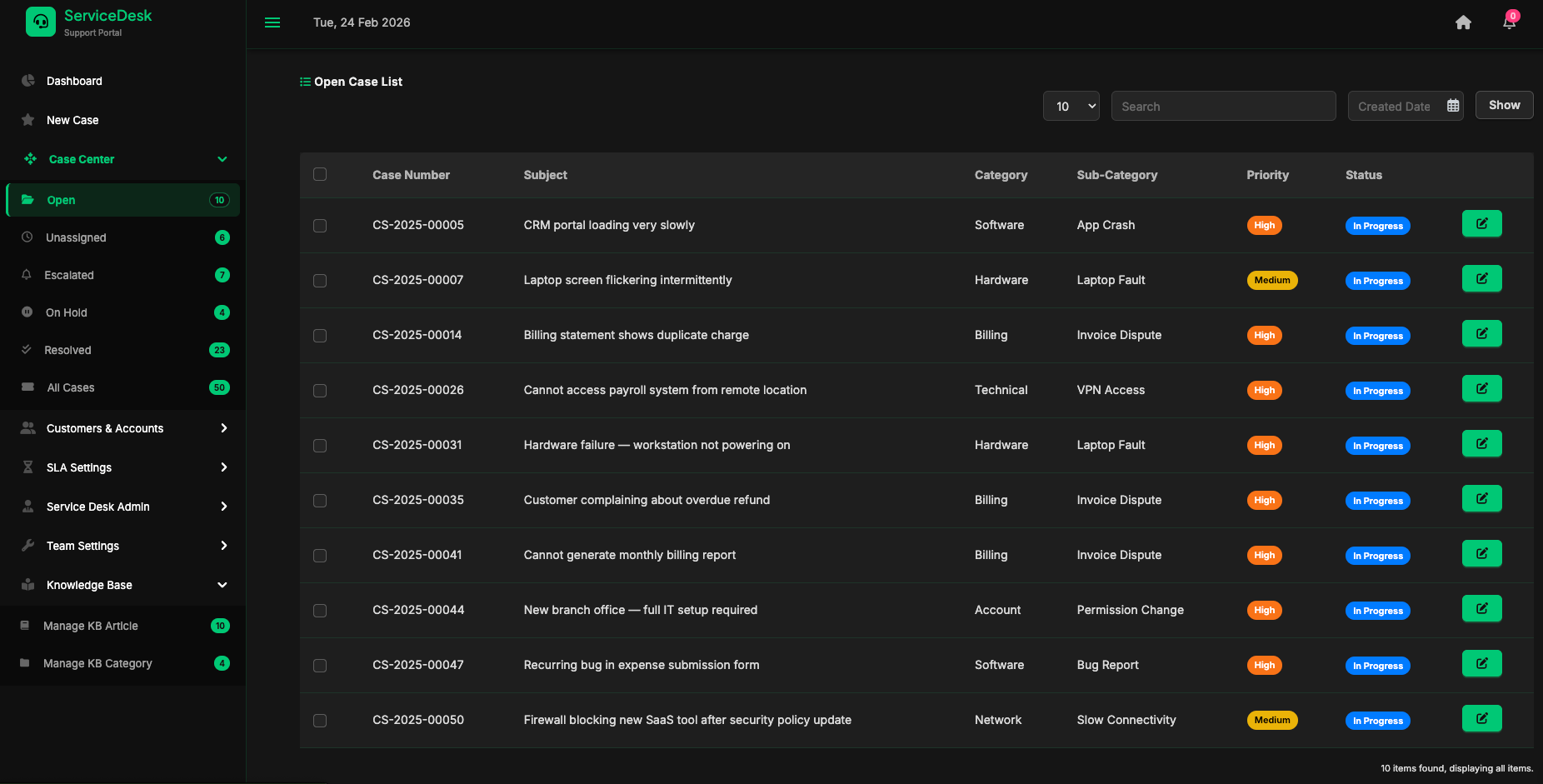Click the High priority badge on CS-2025-00014
Viewport: 1543px width, 784px height.
1264,335
